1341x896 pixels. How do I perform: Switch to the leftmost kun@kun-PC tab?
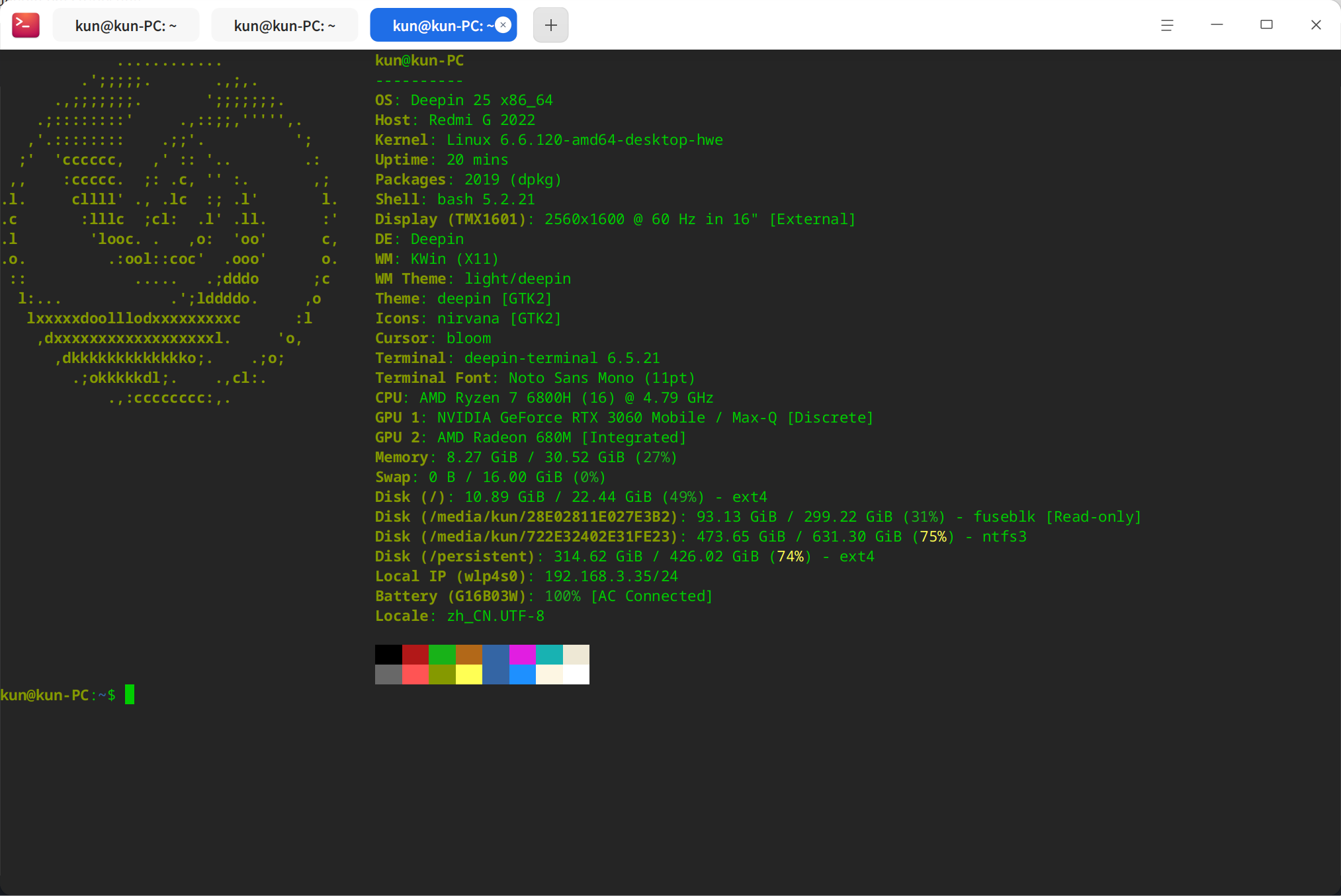point(126,26)
